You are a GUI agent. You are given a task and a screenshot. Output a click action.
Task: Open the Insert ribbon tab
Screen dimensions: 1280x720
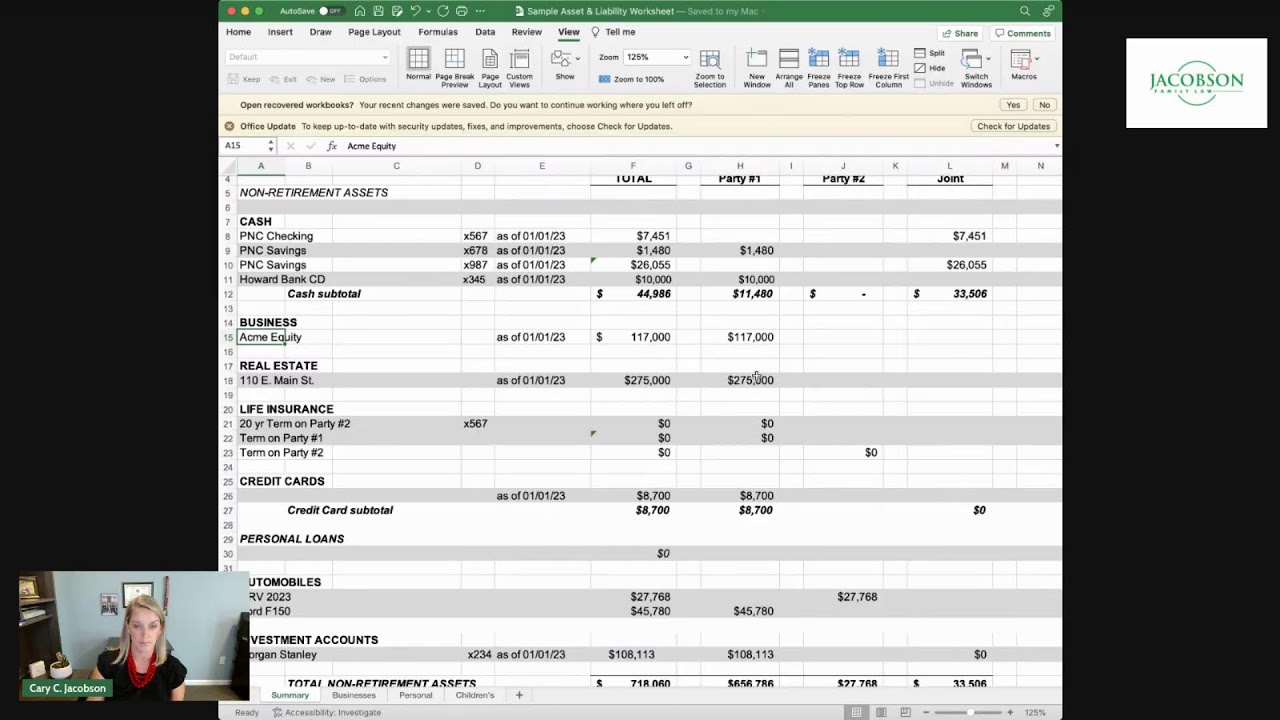[x=280, y=32]
